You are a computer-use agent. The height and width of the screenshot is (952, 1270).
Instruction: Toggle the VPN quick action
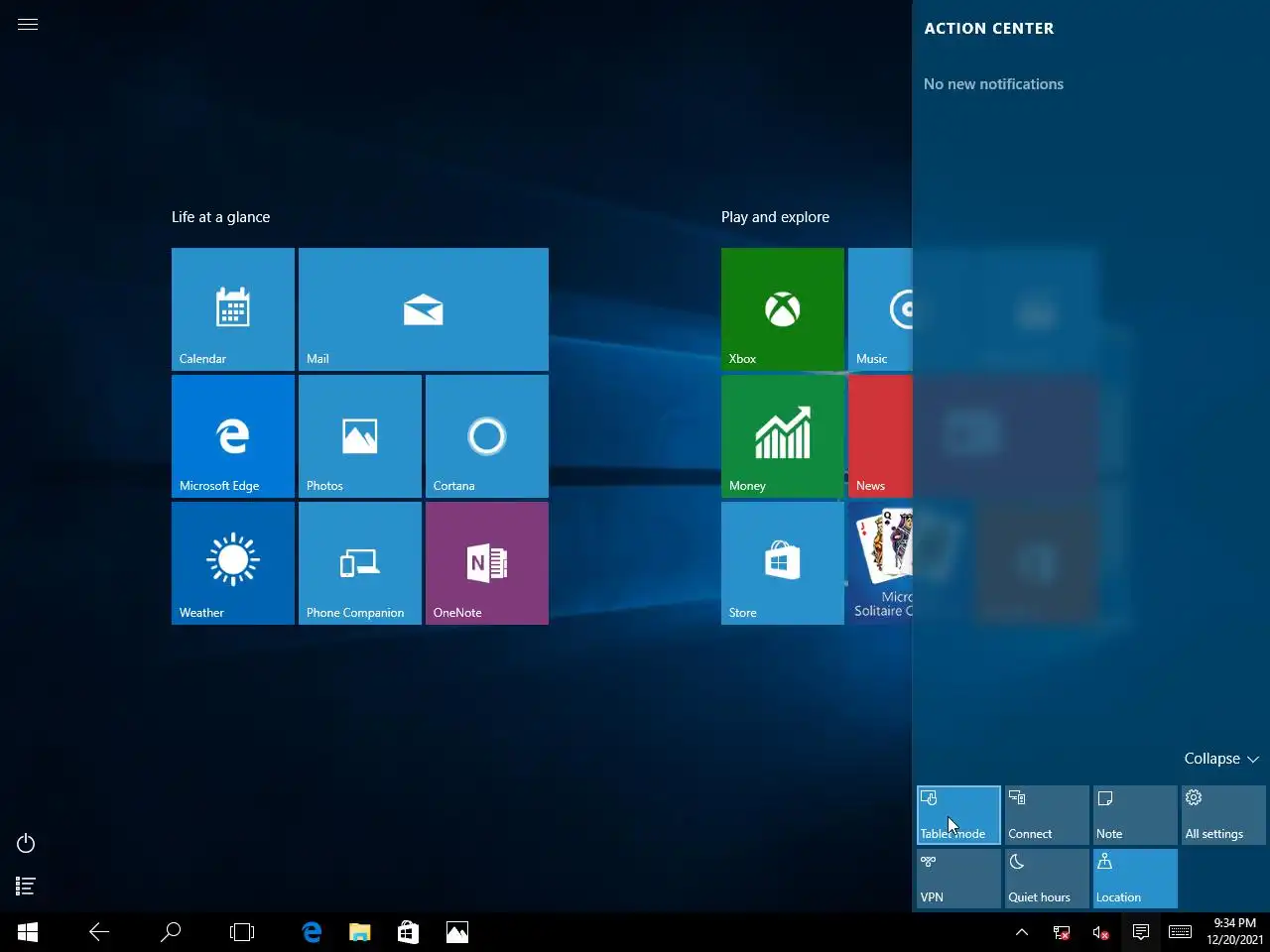[x=958, y=879]
